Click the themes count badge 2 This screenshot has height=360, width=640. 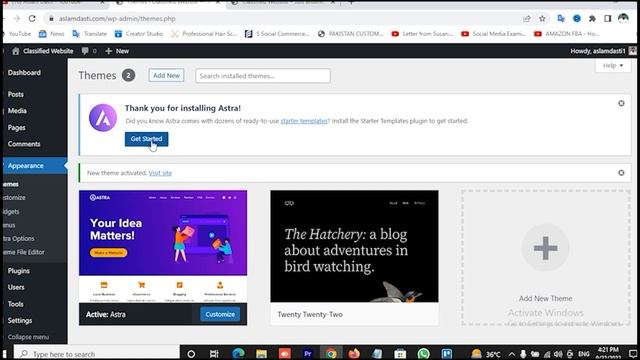[128, 76]
